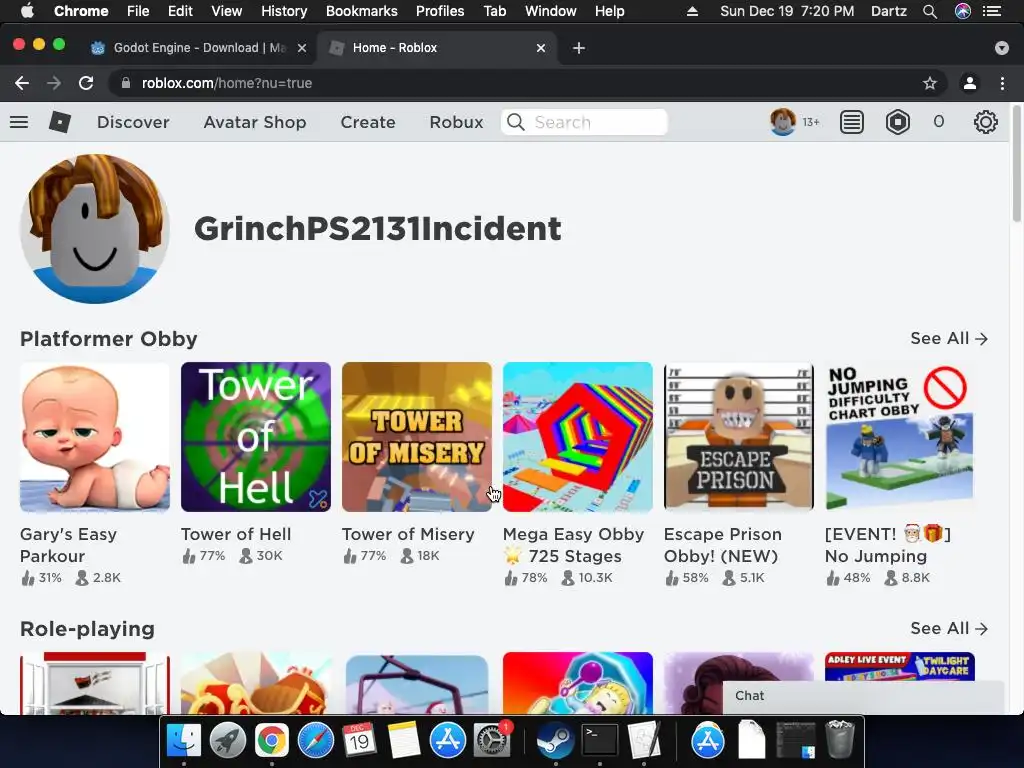This screenshot has width=1024, height=768.
Task: Click the Siri icon in menu bar
Action: tap(963, 11)
